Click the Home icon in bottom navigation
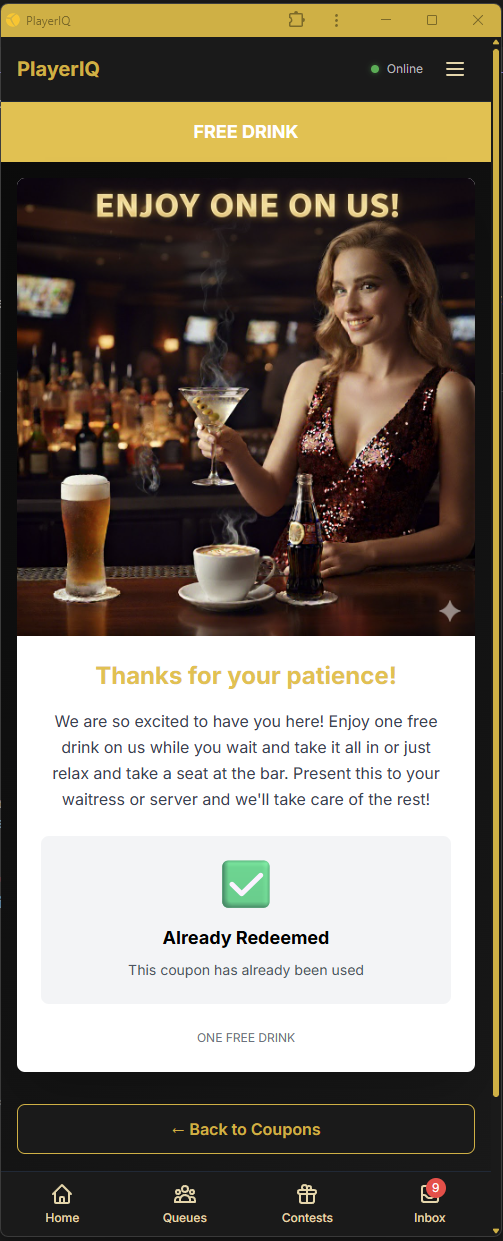Image resolution: width=503 pixels, height=1241 pixels. point(62,1194)
